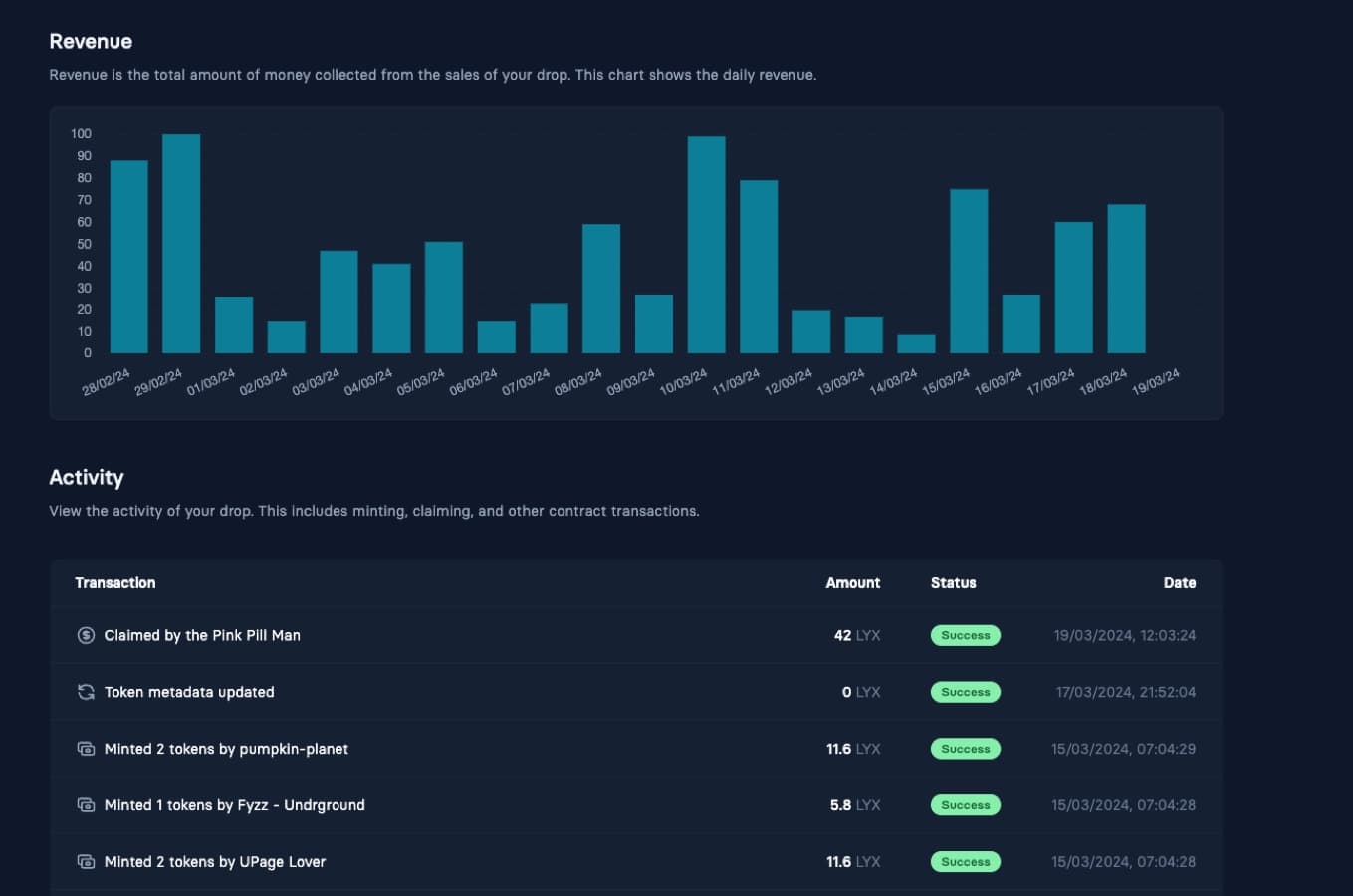
Task: Select the revenue bar for 14/03/24
Action: point(916,343)
